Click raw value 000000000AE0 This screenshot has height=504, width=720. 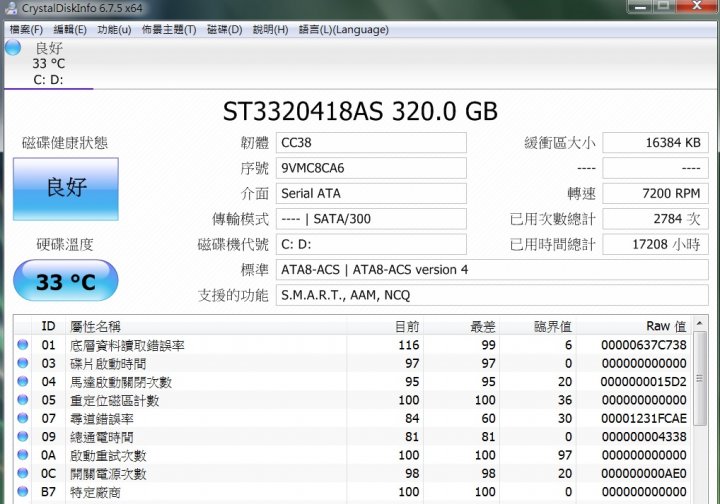pos(644,474)
